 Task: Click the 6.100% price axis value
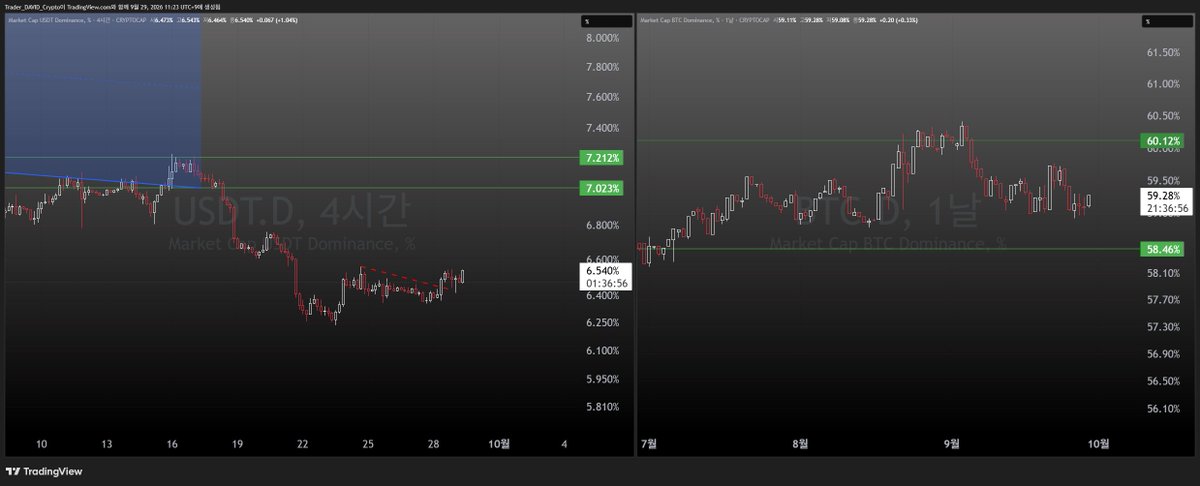coord(602,350)
